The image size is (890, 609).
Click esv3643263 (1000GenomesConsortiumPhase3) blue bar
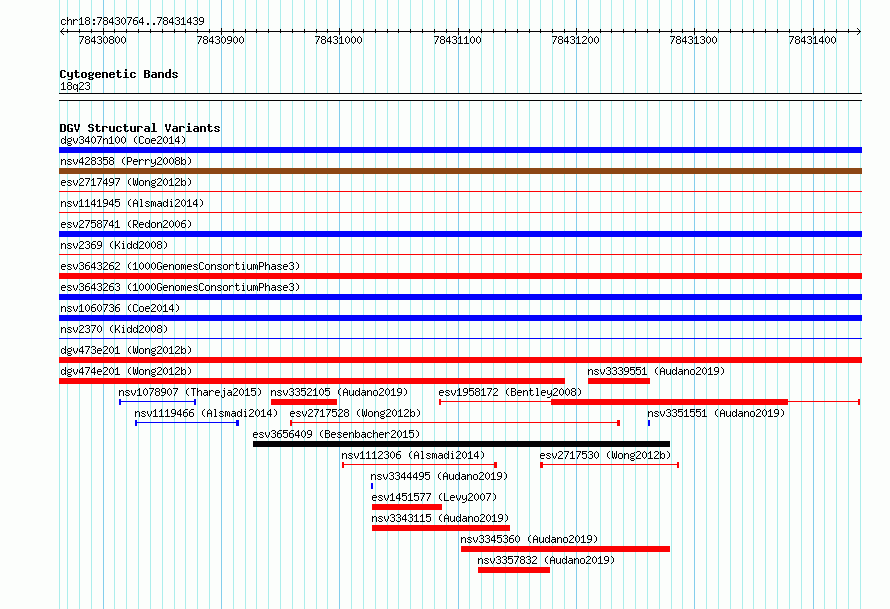point(460,297)
